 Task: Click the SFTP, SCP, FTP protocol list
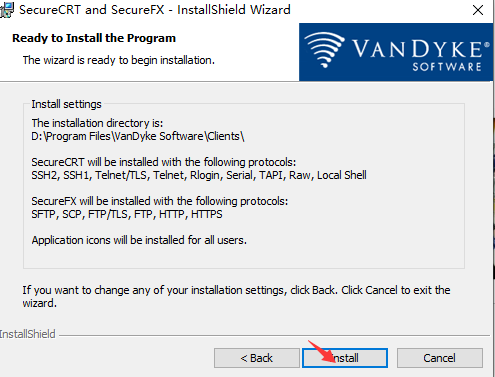[x=127, y=214]
